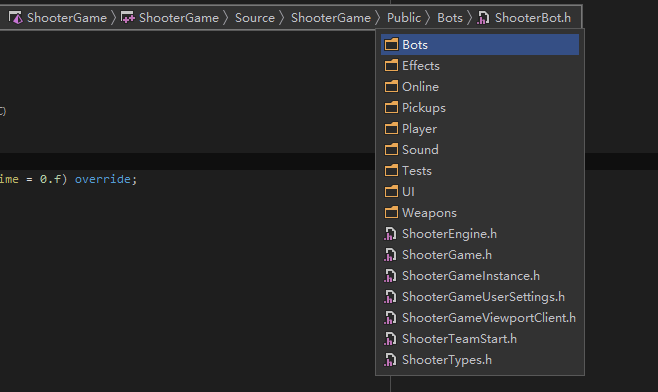Click the Sound folder icon
Screen dimensions: 658x392
[x=391, y=149]
